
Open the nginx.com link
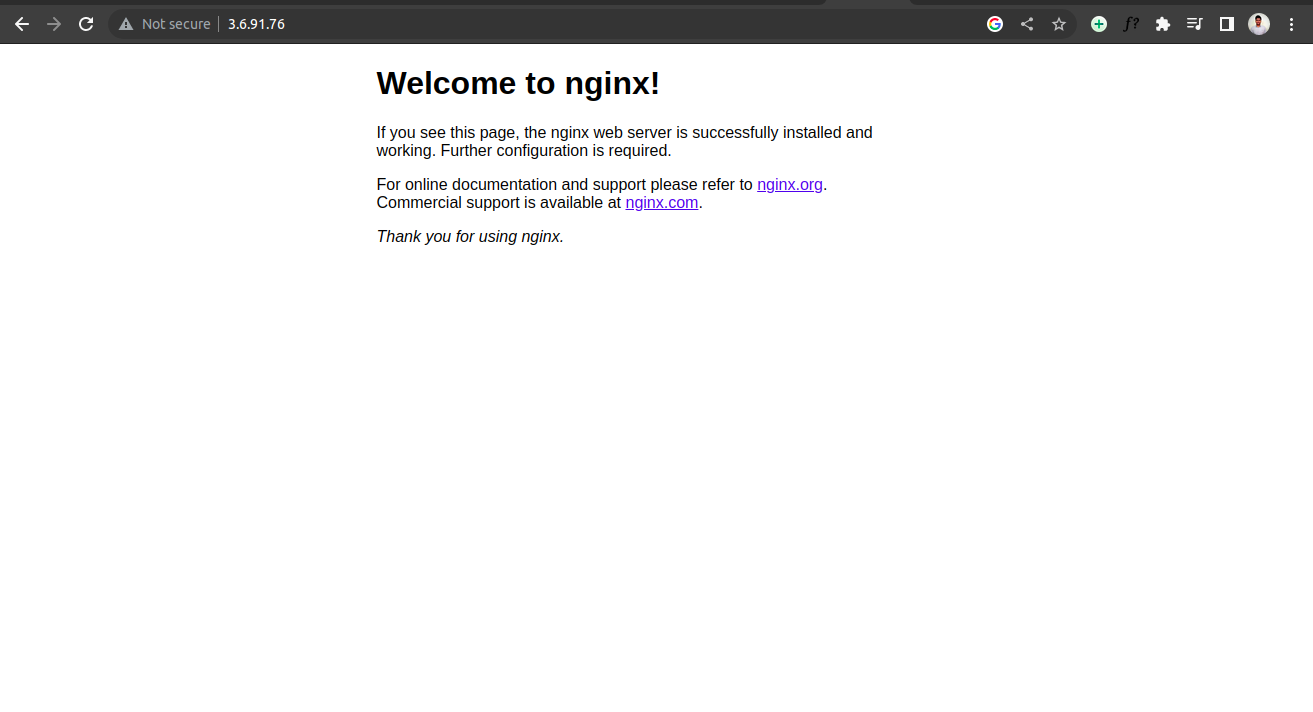coord(662,203)
